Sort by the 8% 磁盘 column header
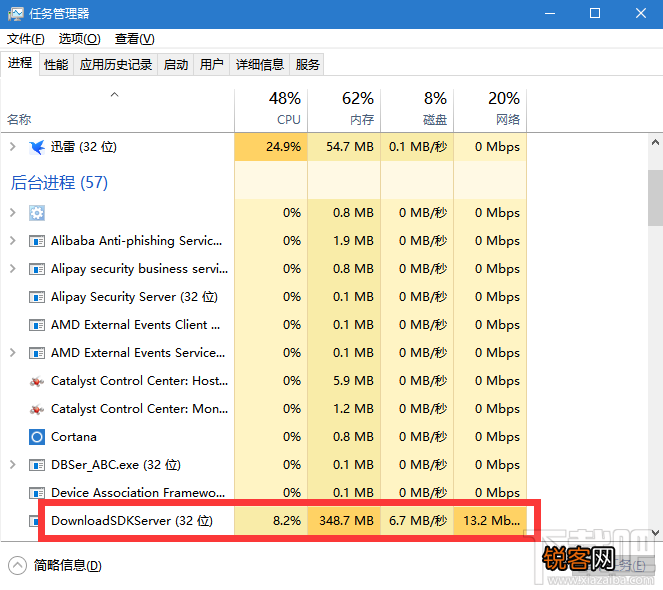 (417, 110)
